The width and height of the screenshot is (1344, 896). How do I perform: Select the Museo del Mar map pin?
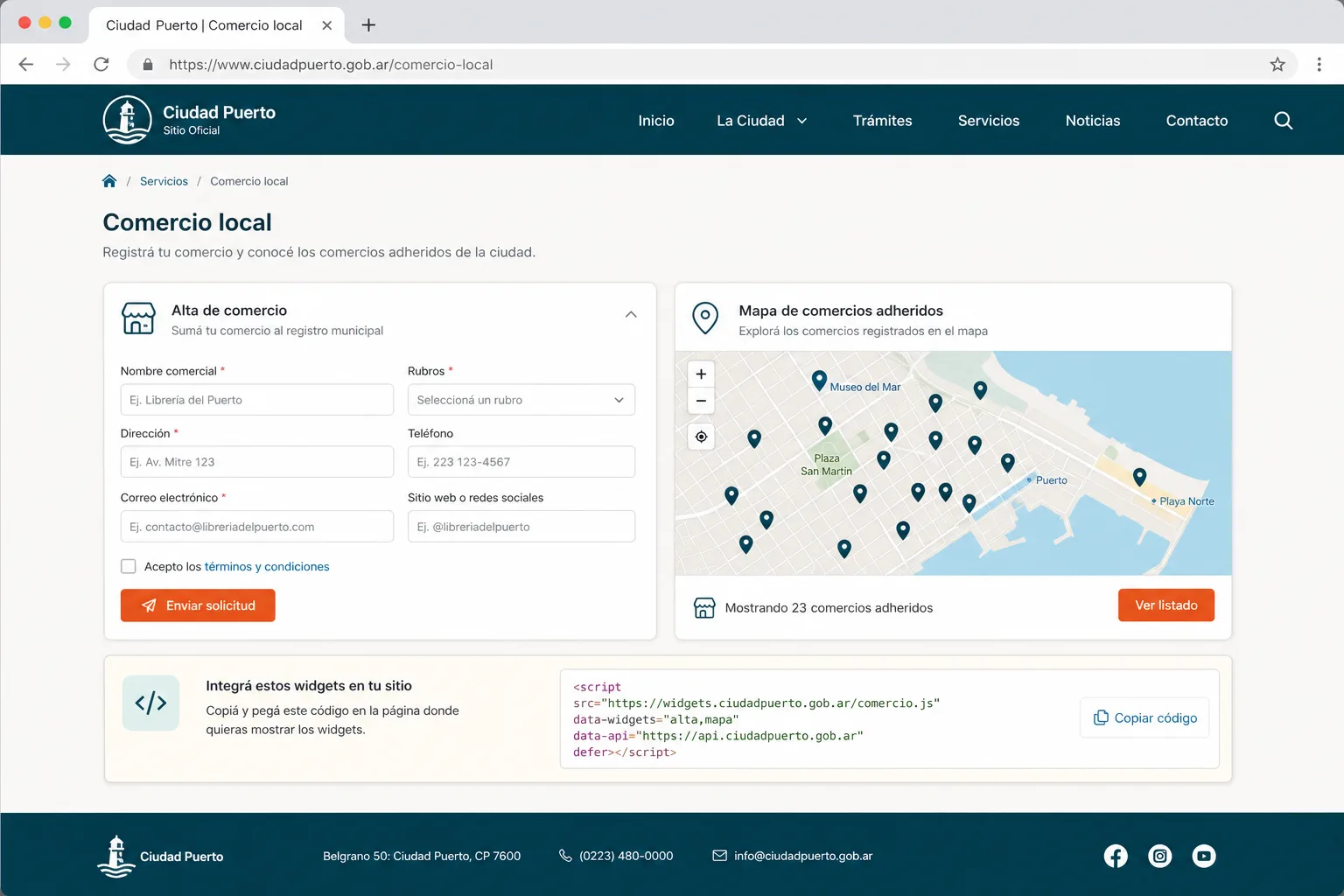[819, 380]
